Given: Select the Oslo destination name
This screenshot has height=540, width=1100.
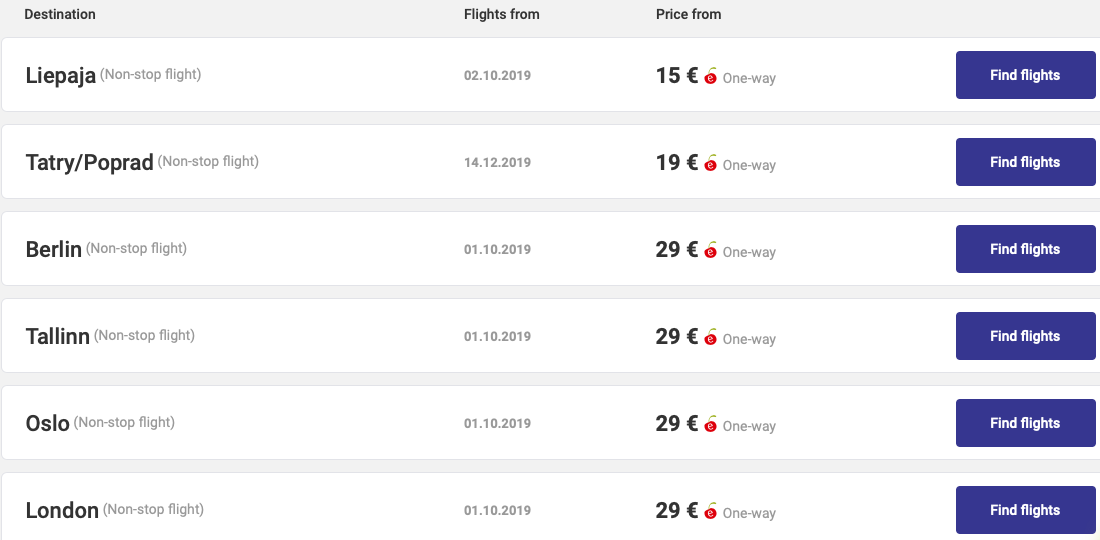Looking at the screenshot, I should [x=48, y=424].
